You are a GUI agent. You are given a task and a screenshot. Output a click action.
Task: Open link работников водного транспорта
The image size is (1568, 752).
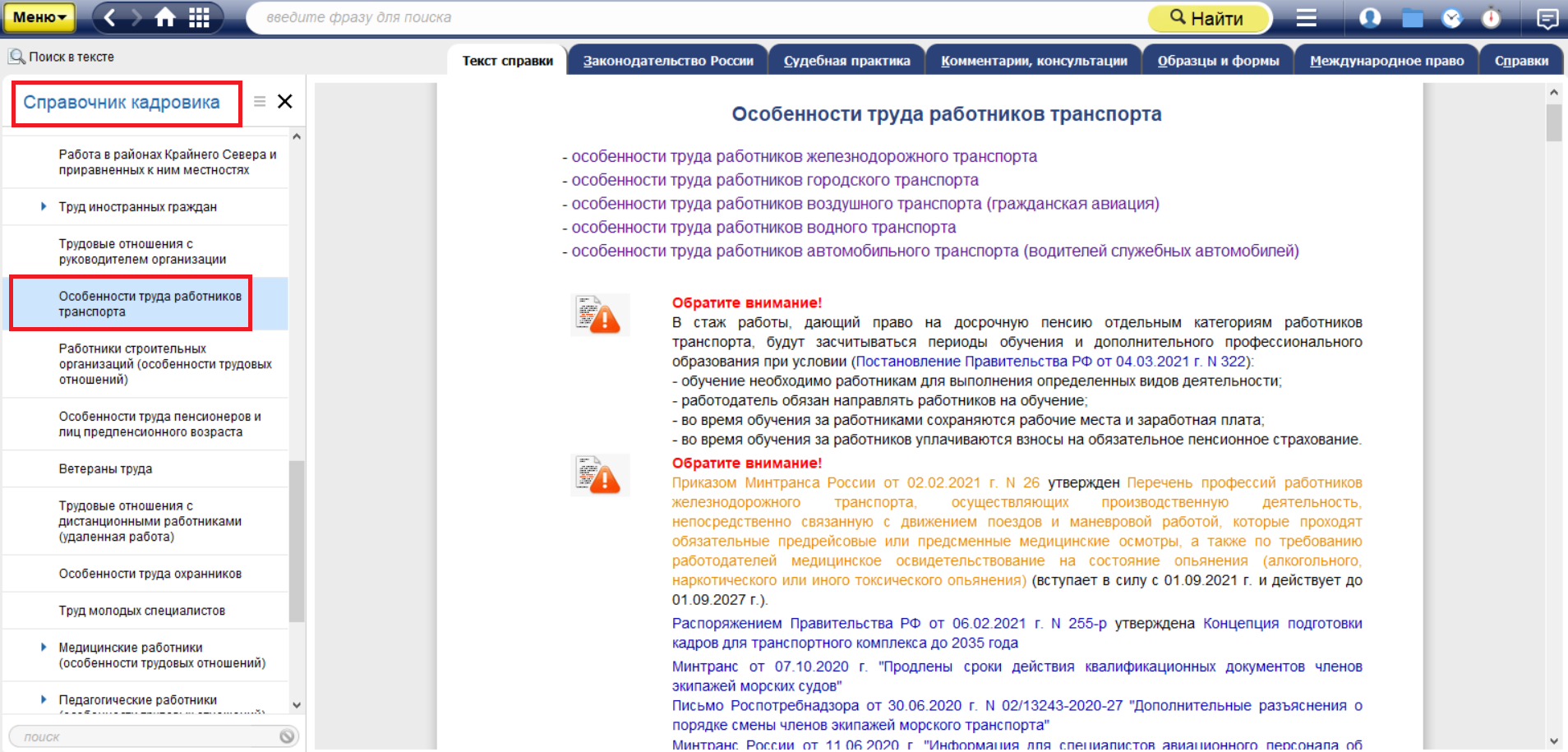tap(763, 228)
